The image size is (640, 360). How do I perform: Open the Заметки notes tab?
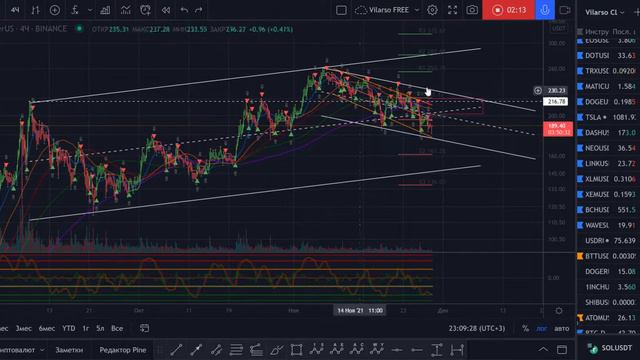click(69, 350)
